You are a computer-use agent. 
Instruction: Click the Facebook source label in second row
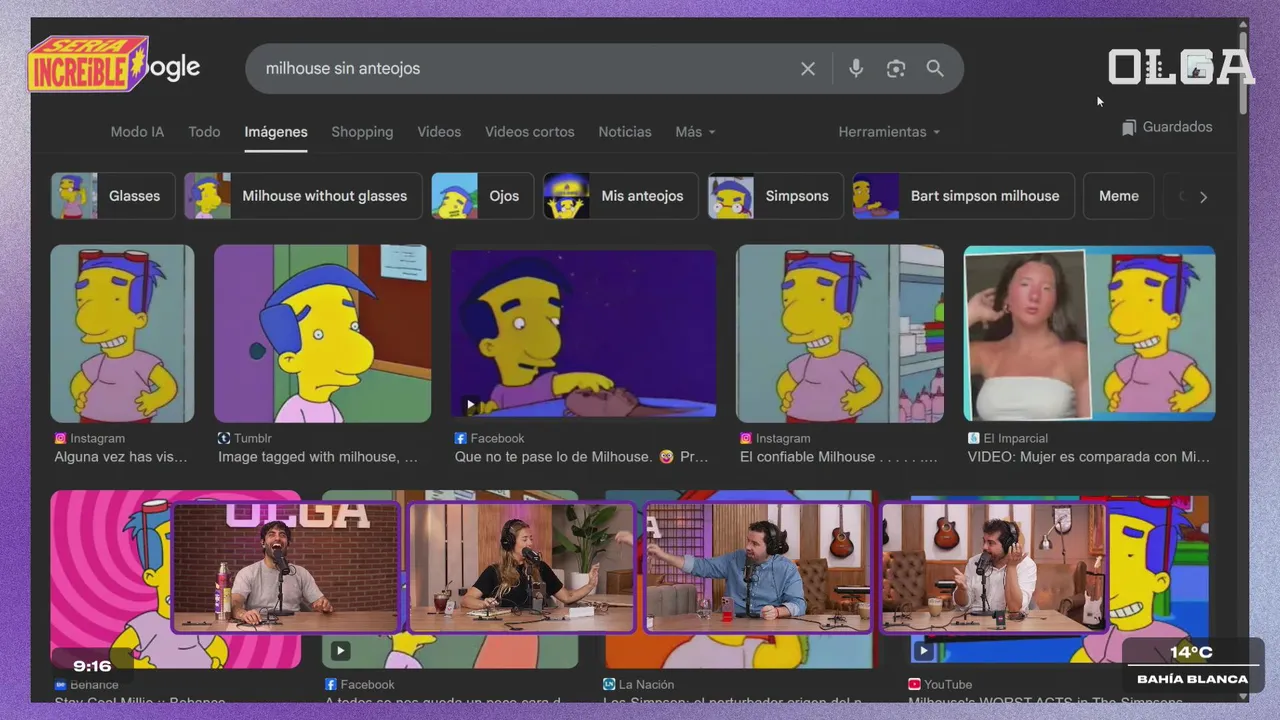coord(367,685)
